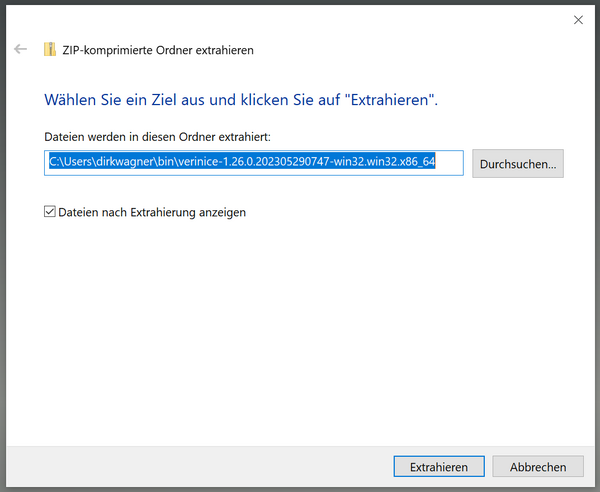This screenshot has height=492, width=600.
Task: Close the extraction dialog with the X
Action: 578,19
